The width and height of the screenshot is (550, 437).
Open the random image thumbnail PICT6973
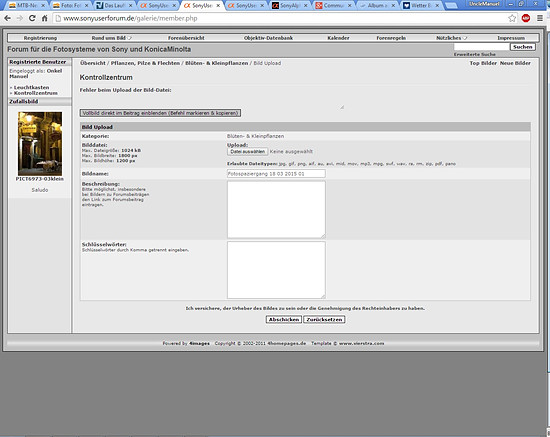[40, 144]
